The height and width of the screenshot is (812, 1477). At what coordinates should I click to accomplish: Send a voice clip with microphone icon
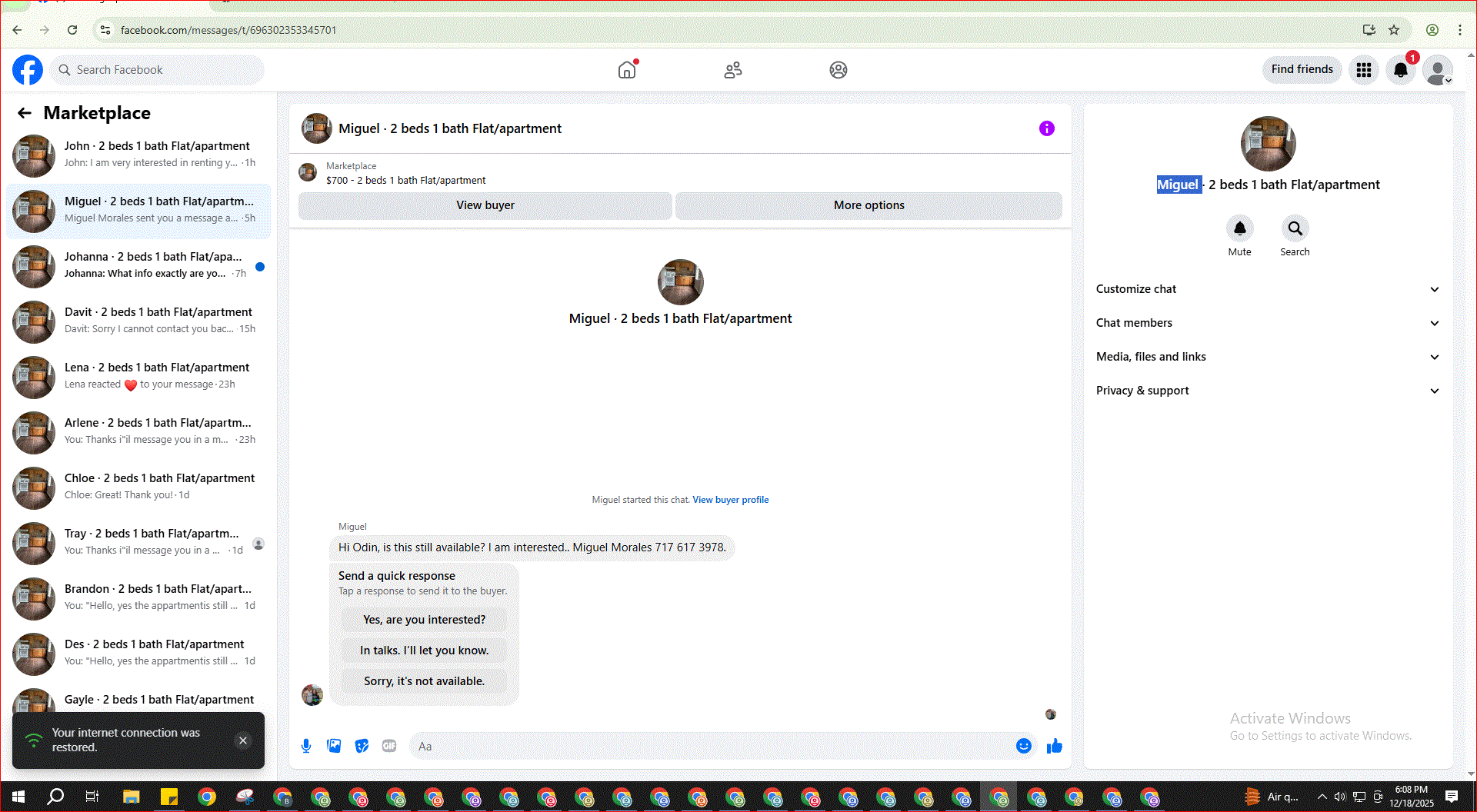point(306,746)
